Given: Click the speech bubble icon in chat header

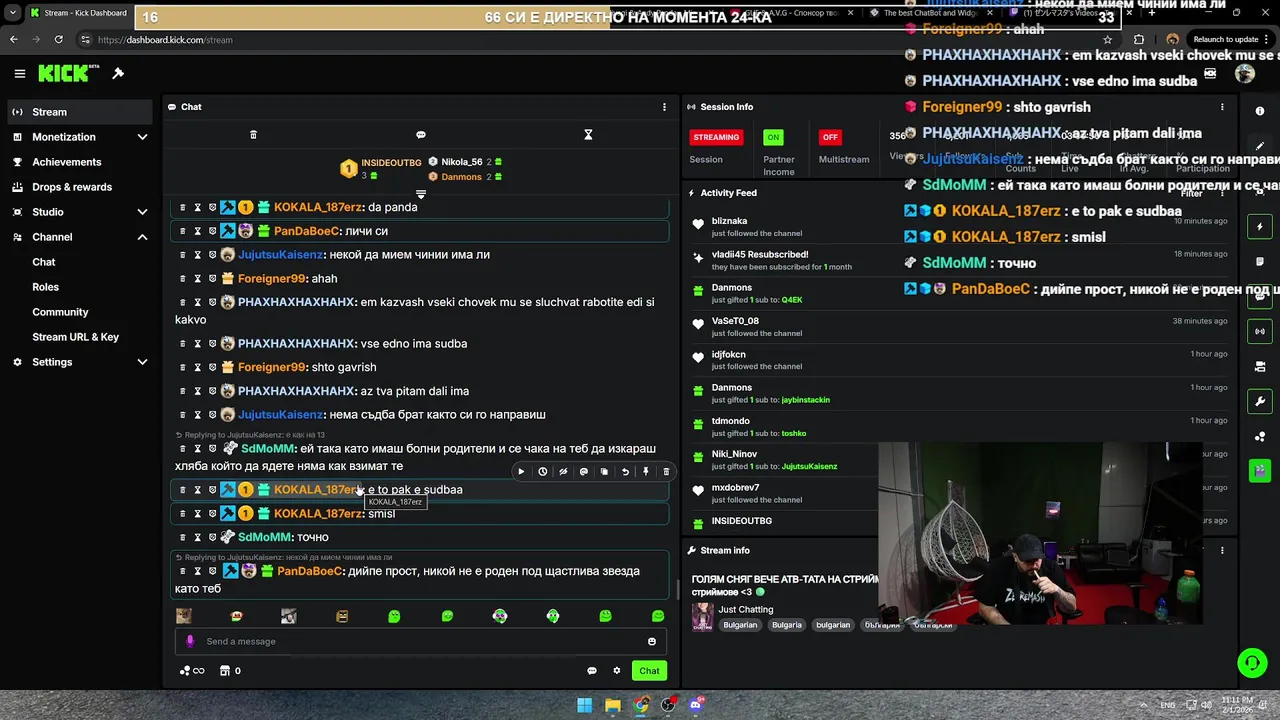Looking at the screenshot, I should (x=421, y=135).
